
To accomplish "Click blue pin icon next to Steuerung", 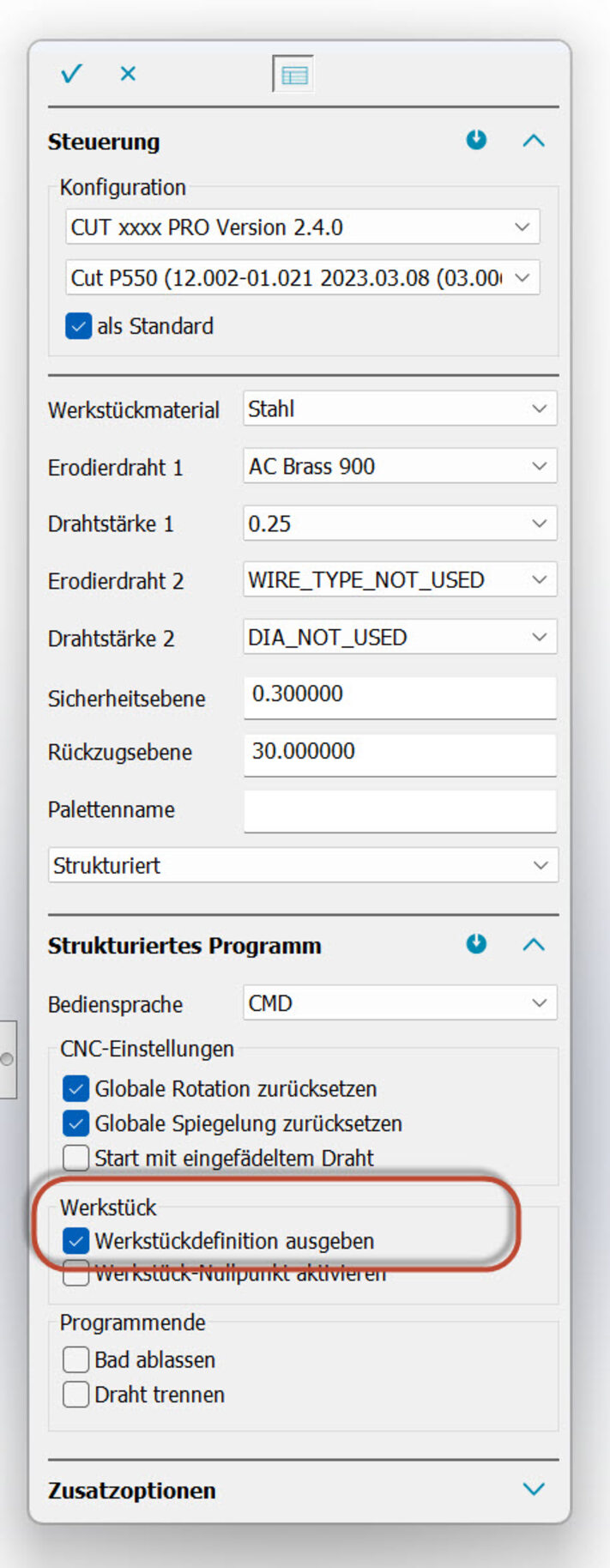I will (x=476, y=140).
